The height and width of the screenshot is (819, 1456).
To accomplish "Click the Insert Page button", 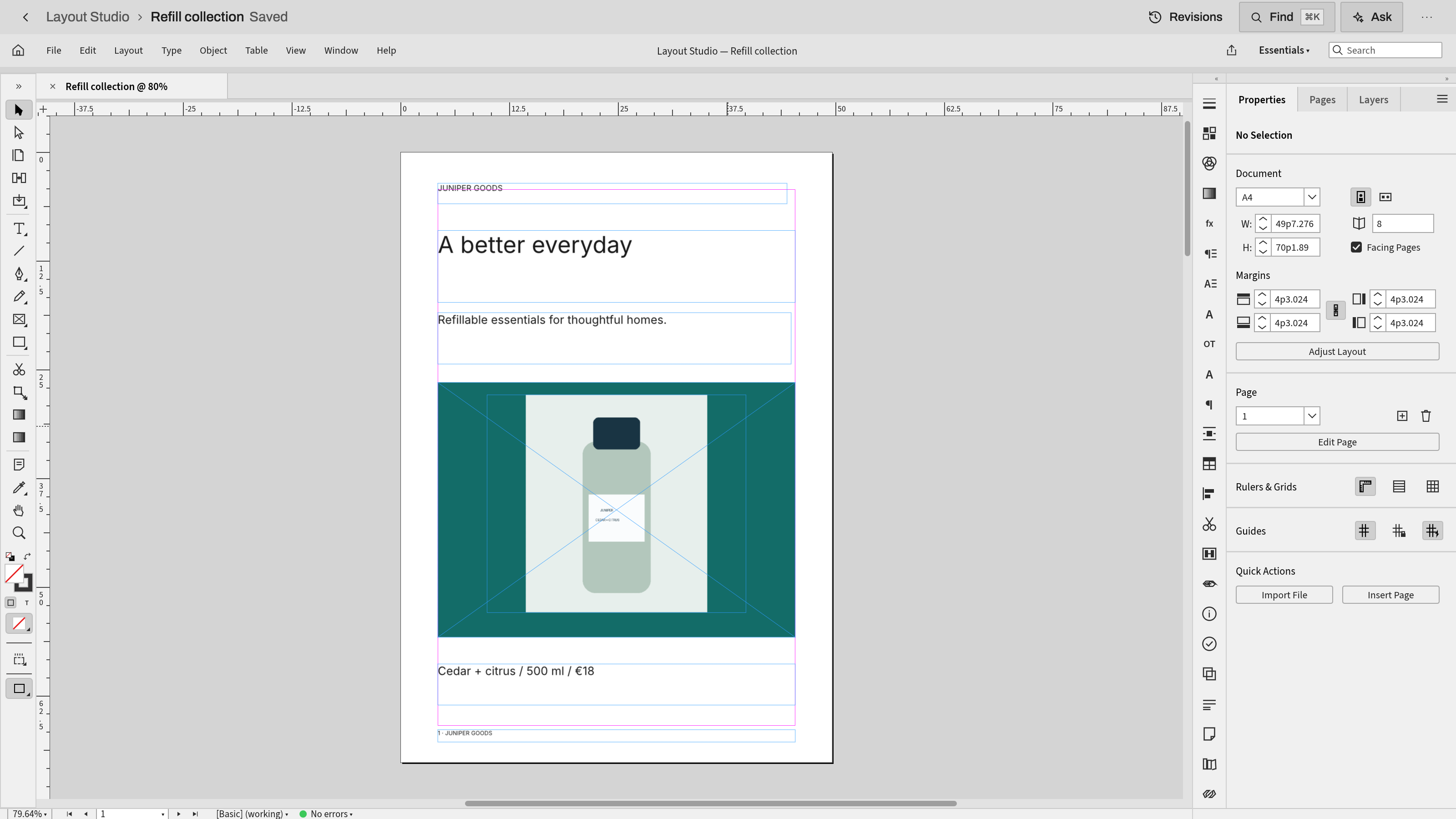I will [x=1390, y=595].
